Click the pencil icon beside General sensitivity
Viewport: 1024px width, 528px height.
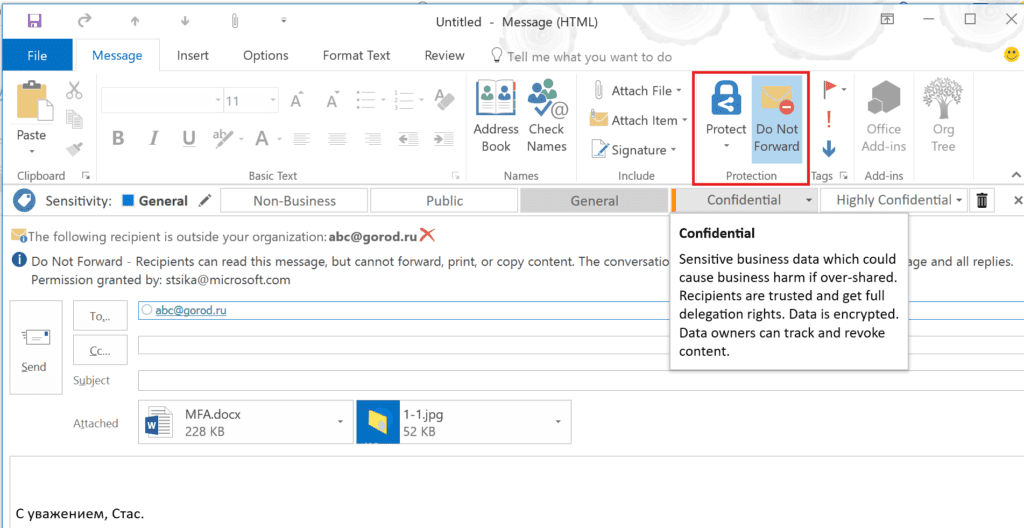(x=204, y=201)
